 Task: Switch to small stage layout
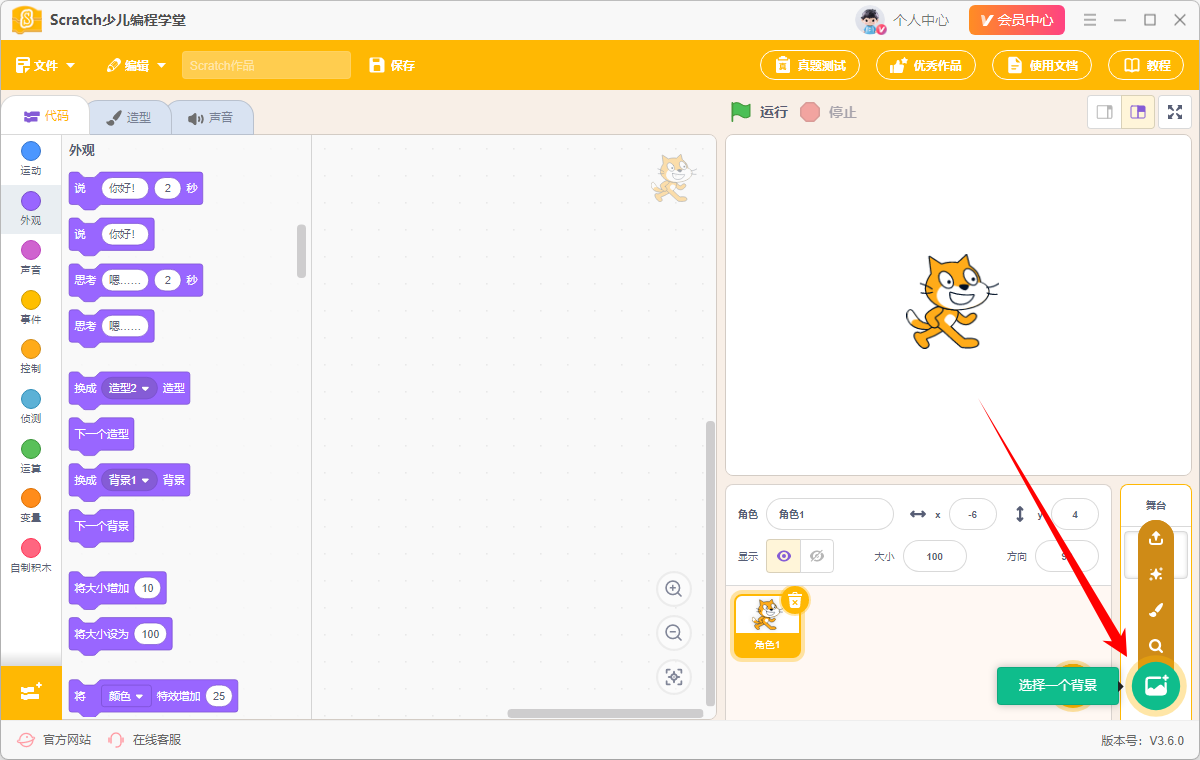coord(1105,112)
